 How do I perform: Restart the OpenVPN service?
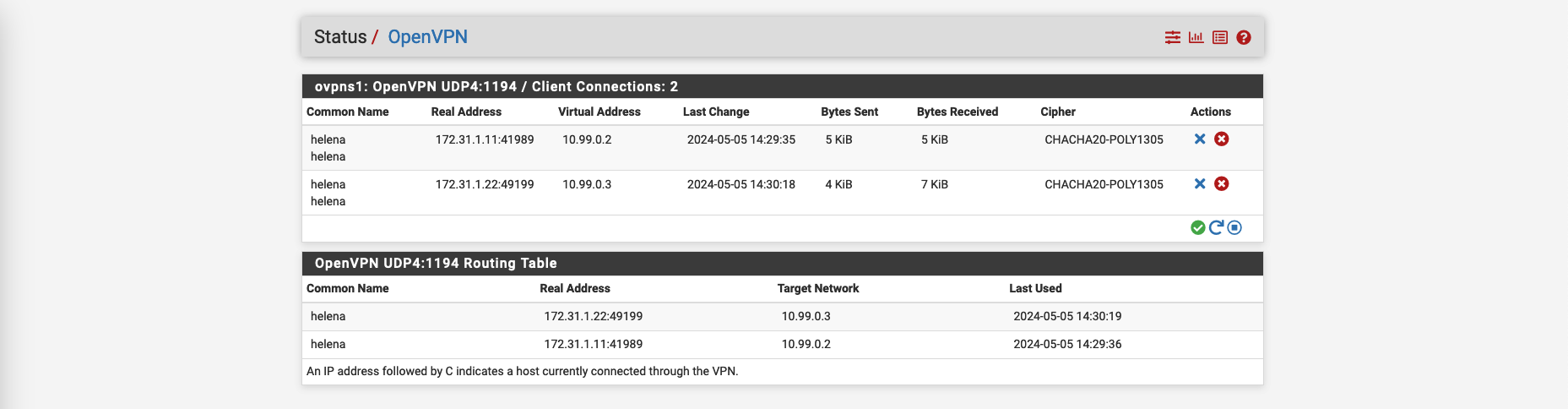pos(1216,227)
